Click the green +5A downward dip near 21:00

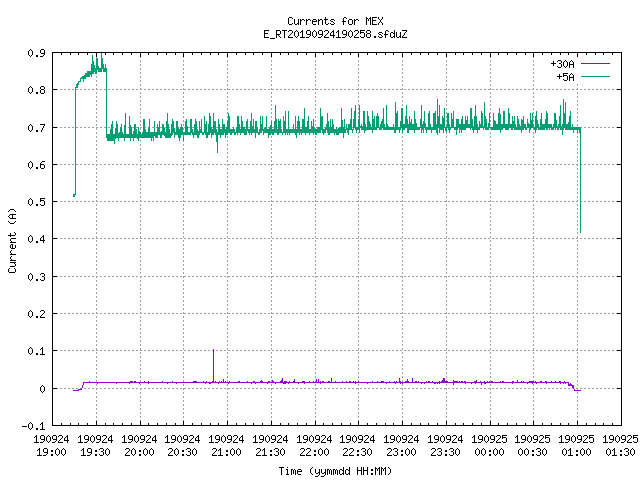[217, 143]
